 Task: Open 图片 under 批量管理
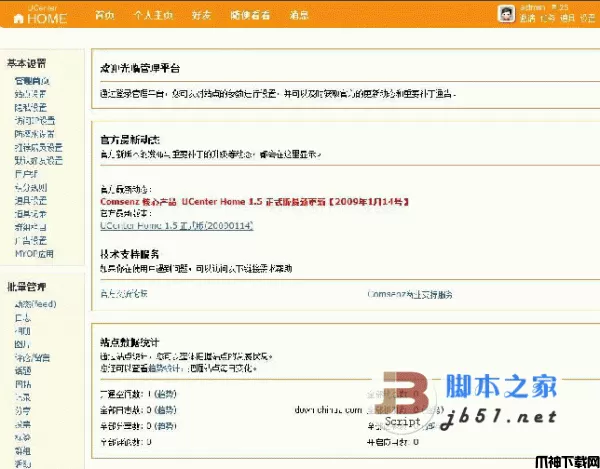[x=23, y=344]
